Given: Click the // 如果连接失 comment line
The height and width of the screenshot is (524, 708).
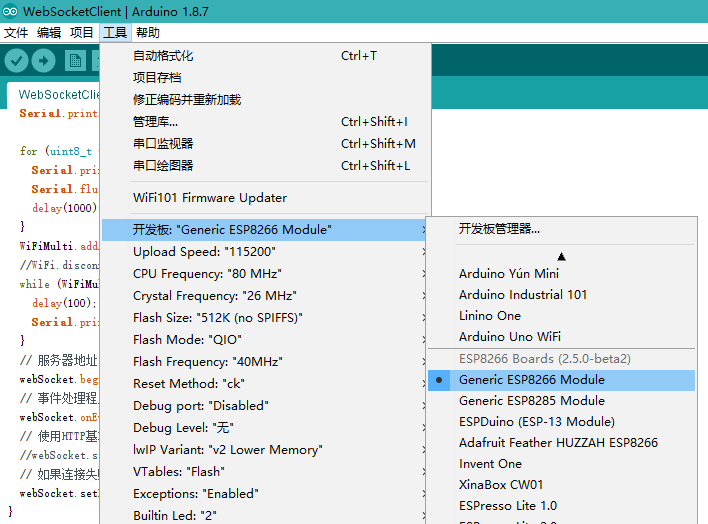Looking at the screenshot, I should pyautogui.click(x=59, y=474).
